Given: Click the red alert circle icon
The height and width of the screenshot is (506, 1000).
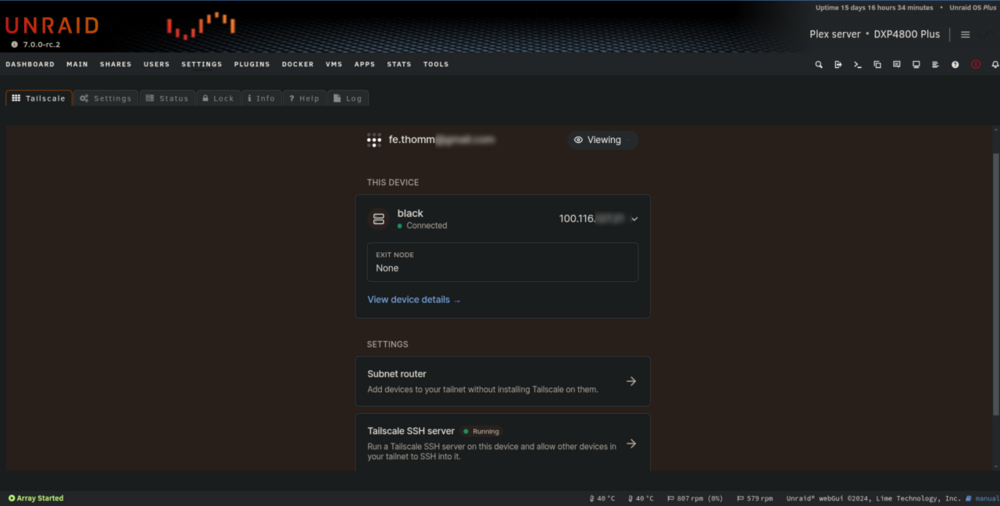Looking at the screenshot, I should tap(975, 64).
